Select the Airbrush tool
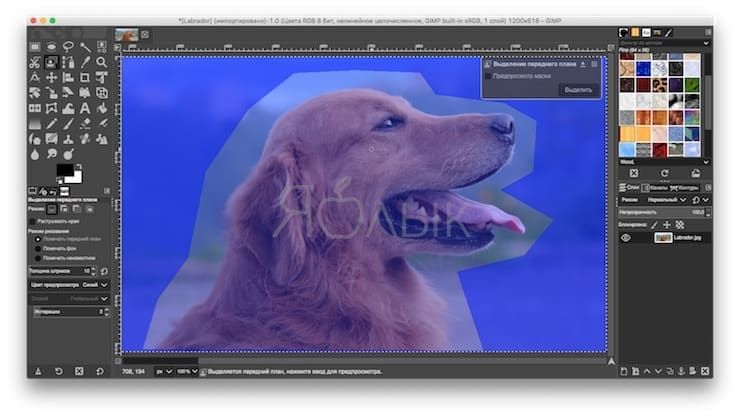The image size is (740, 417). point(101,124)
